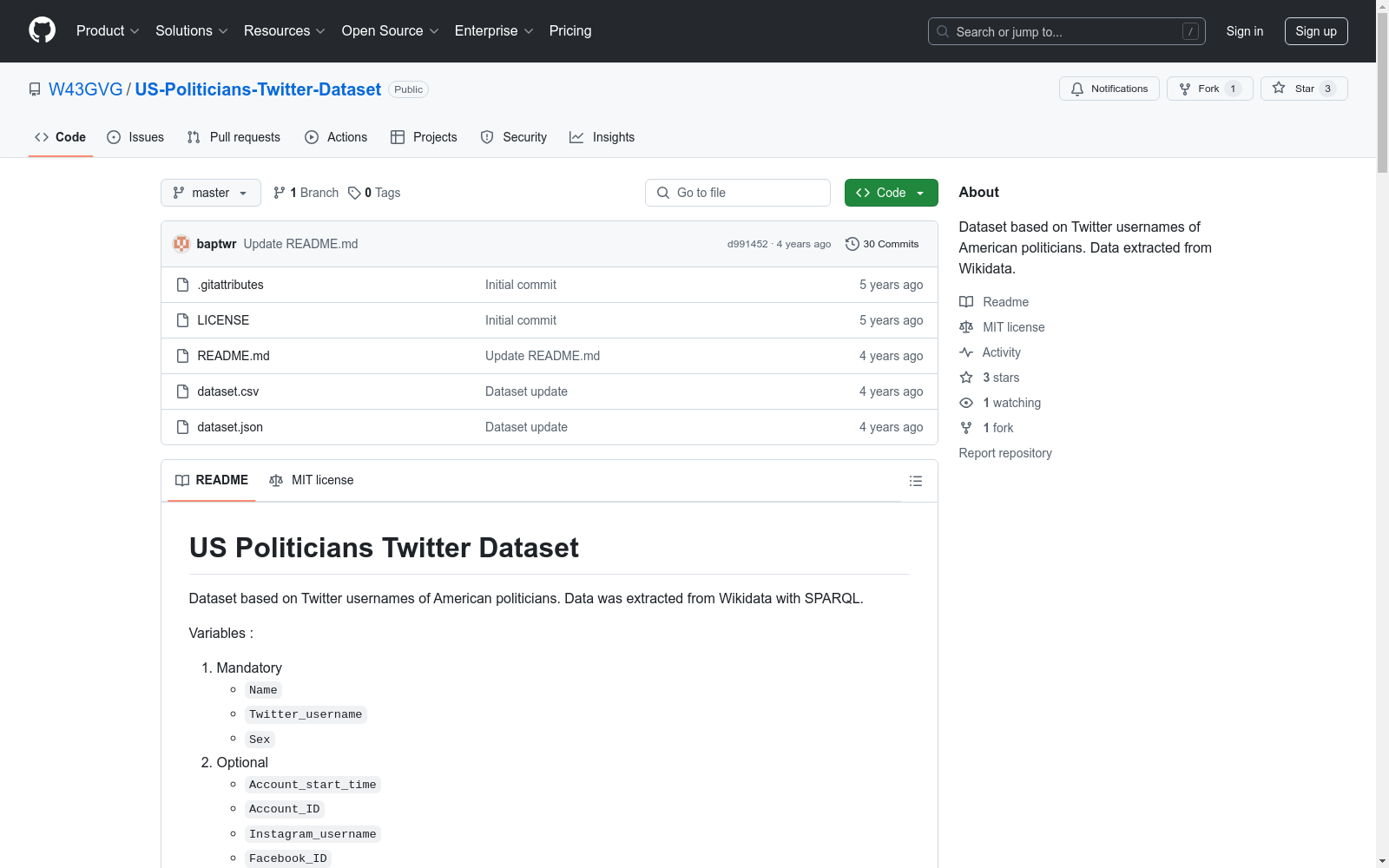Click the file icon beside dataset.json

(182, 427)
